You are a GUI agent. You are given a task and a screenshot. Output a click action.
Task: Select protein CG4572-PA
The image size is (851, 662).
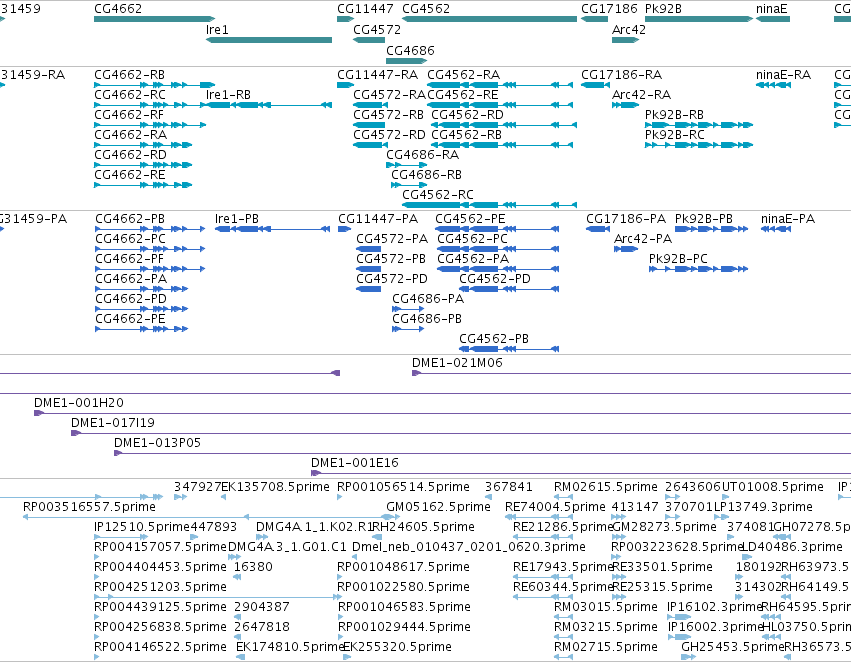click(x=392, y=239)
